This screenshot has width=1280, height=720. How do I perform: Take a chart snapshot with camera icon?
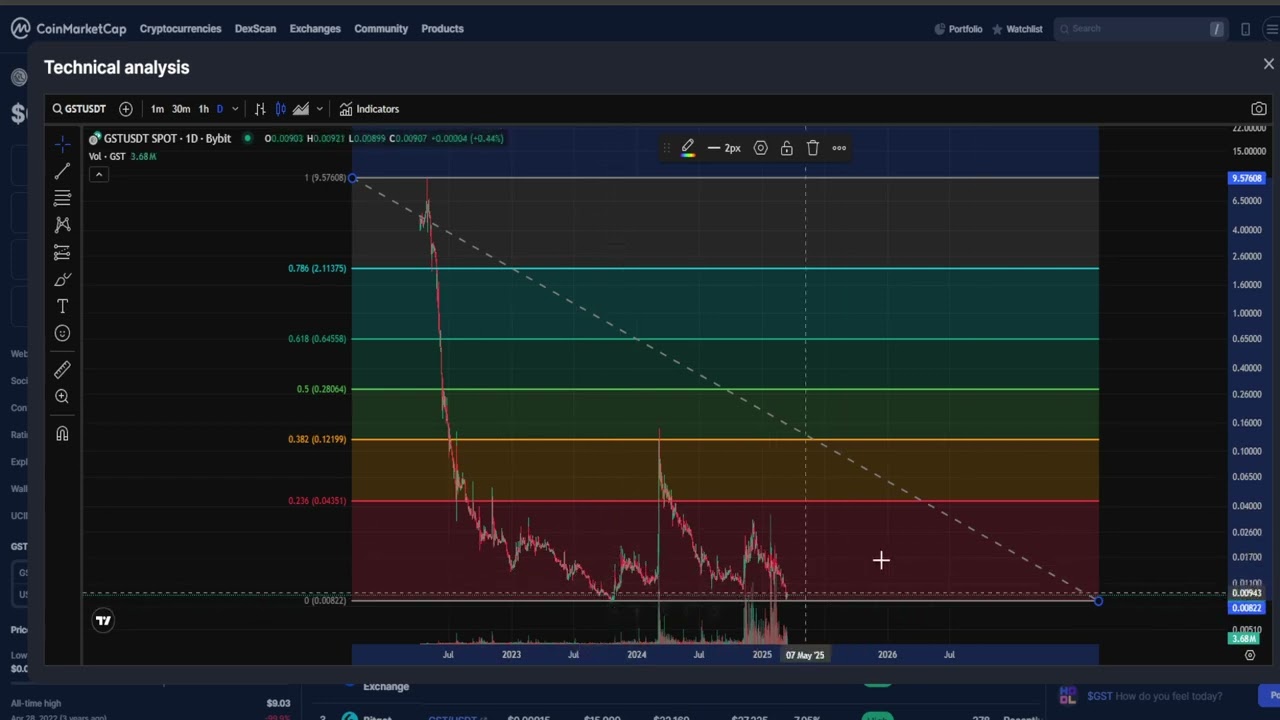tap(1259, 109)
